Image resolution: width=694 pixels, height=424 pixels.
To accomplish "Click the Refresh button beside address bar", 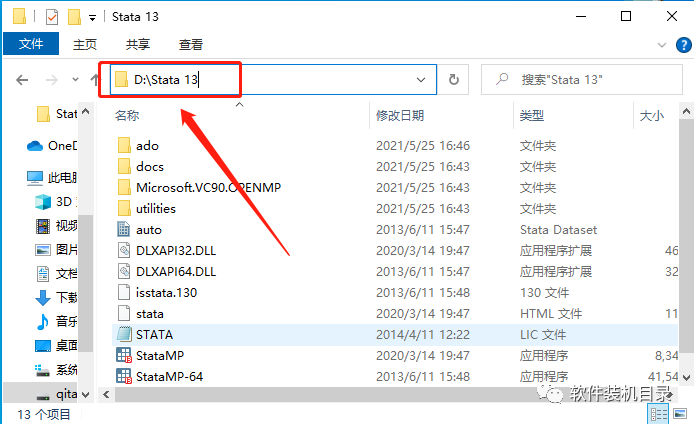I will pyautogui.click(x=454, y=80).
